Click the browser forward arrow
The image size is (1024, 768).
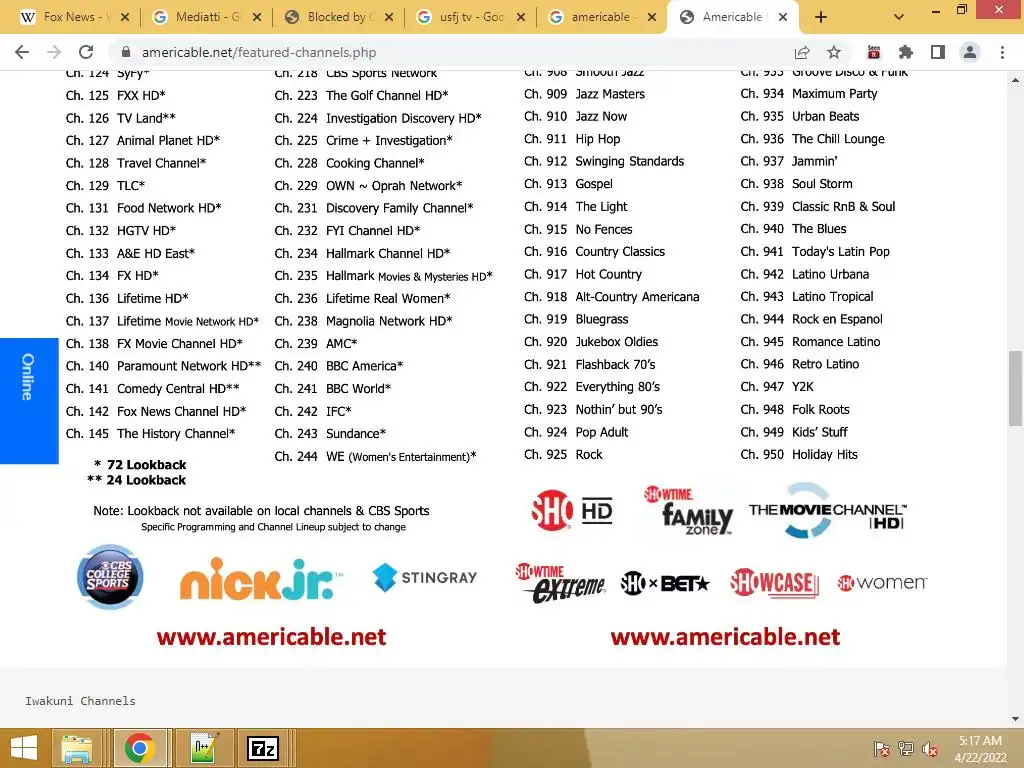pyautogui.click(x=54, y=52)
